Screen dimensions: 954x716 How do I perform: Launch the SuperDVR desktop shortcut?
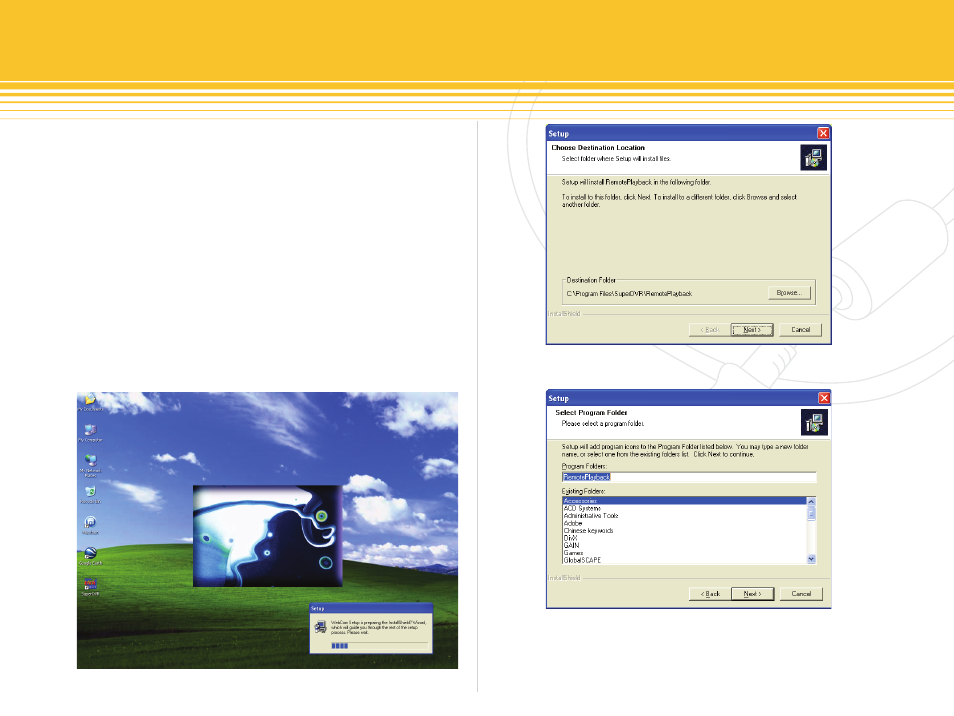[90, 586]
